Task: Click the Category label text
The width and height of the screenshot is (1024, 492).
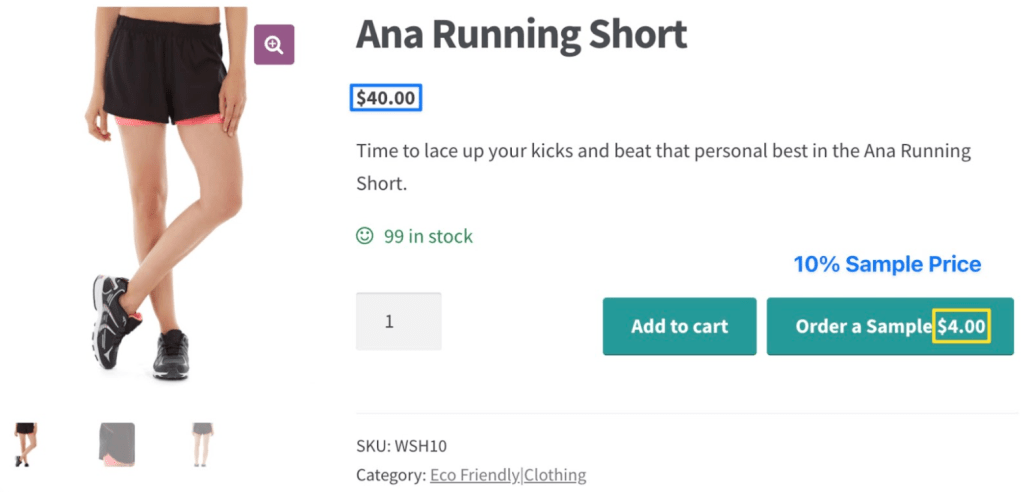Action: coord(390,475)
